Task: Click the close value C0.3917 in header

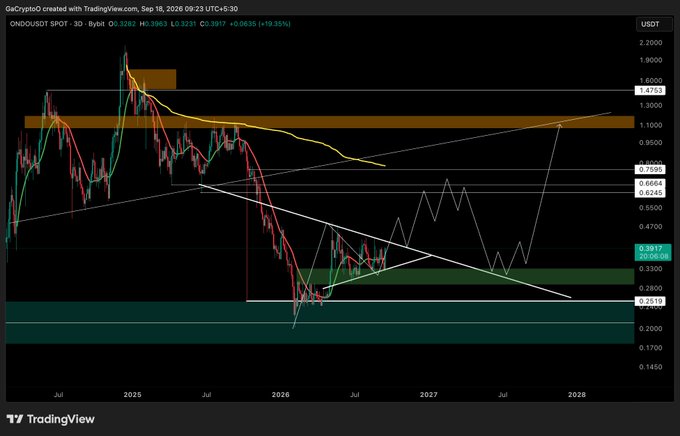Action: coord(212,24)
